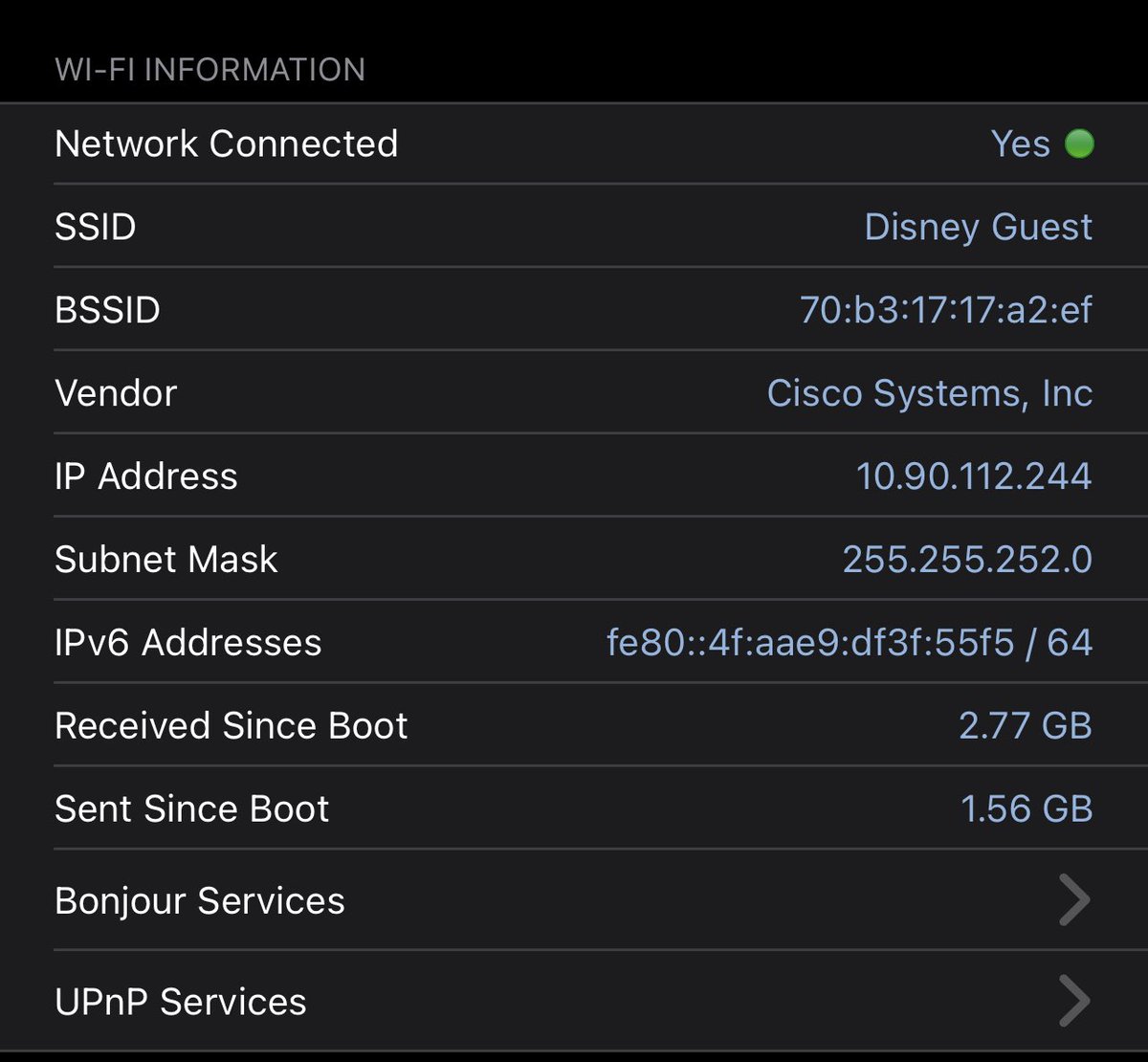Viewport: 1148px width, 1062px height.
Task: Select the Bonjour Services label
Action: coord(200,901)
